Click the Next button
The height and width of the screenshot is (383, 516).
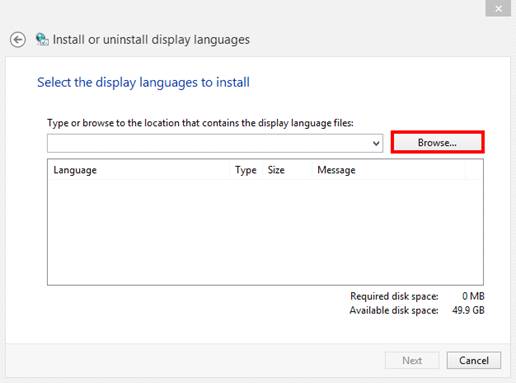[x=412, y=360]
